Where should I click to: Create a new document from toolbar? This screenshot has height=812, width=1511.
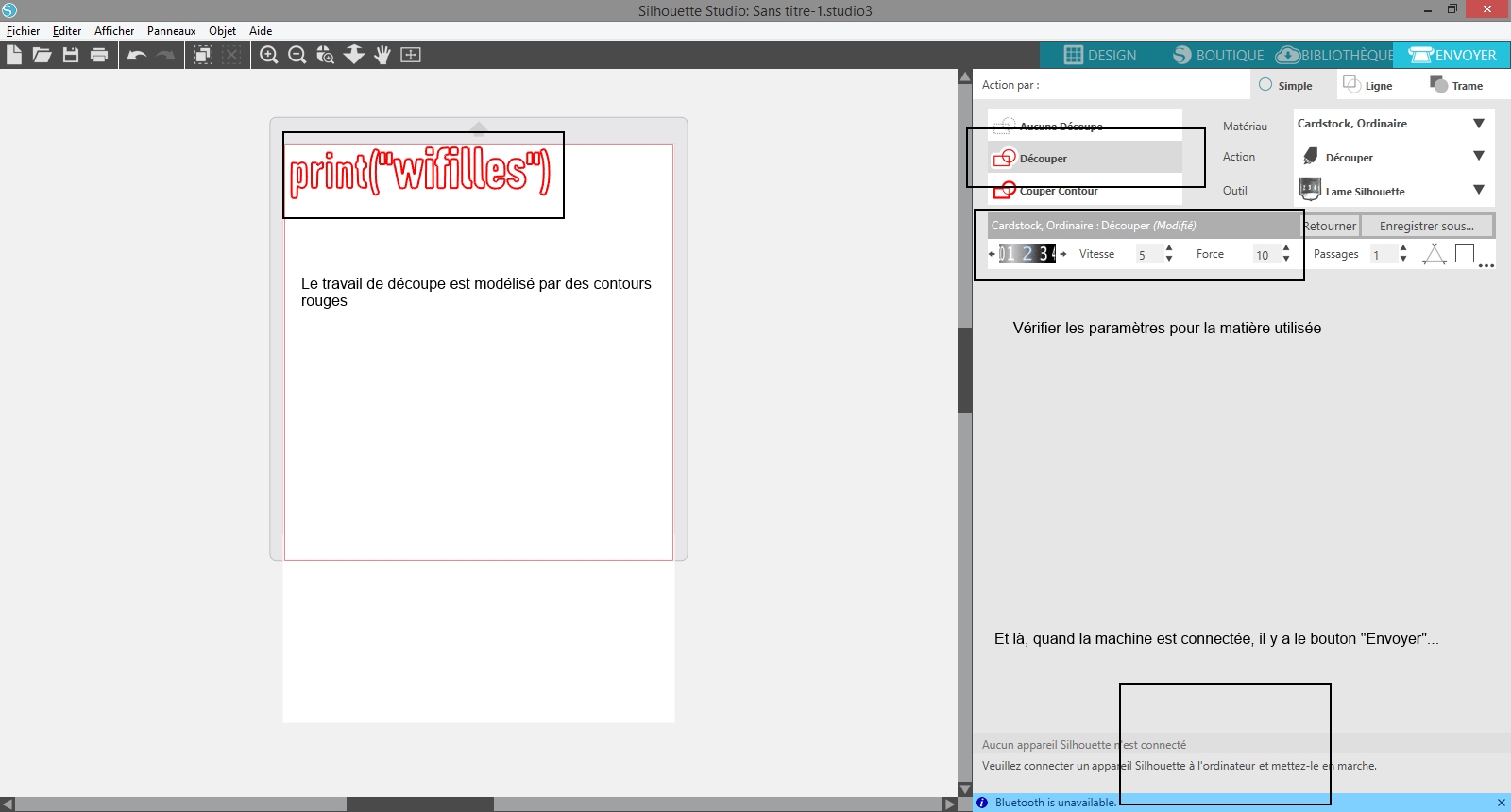[13, 55]
